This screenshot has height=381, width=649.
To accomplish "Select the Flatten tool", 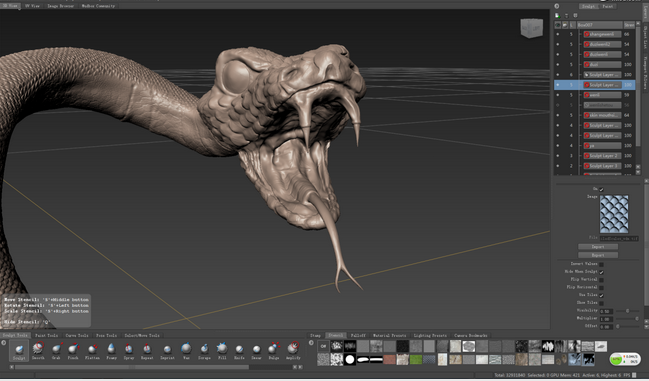I will click(x=92, y=350).
